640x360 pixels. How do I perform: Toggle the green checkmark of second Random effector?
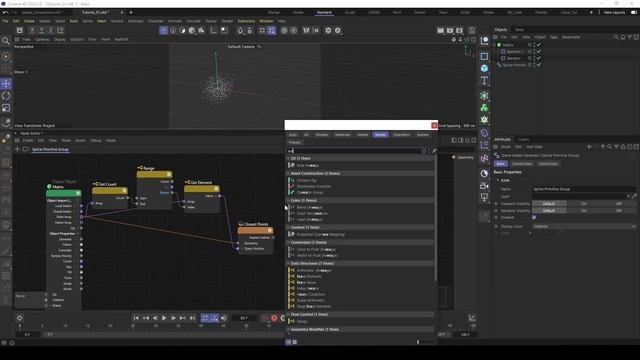point(539,58)
